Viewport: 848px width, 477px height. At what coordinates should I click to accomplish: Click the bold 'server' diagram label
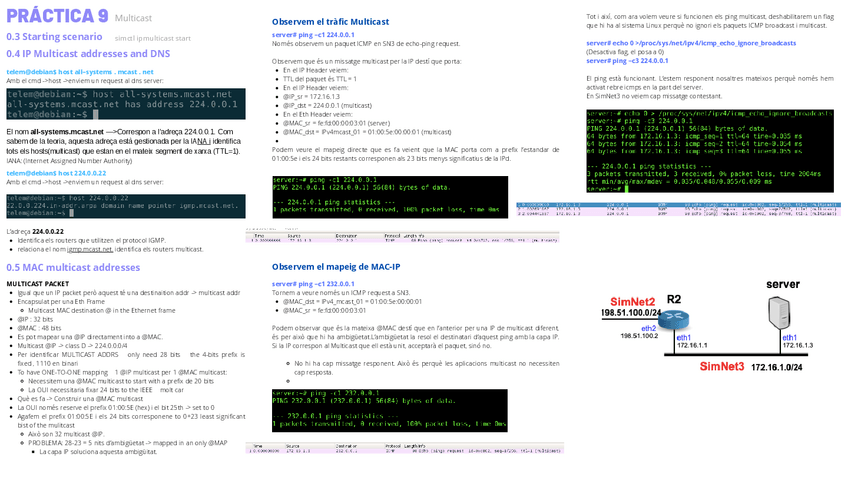click(783, 284)
